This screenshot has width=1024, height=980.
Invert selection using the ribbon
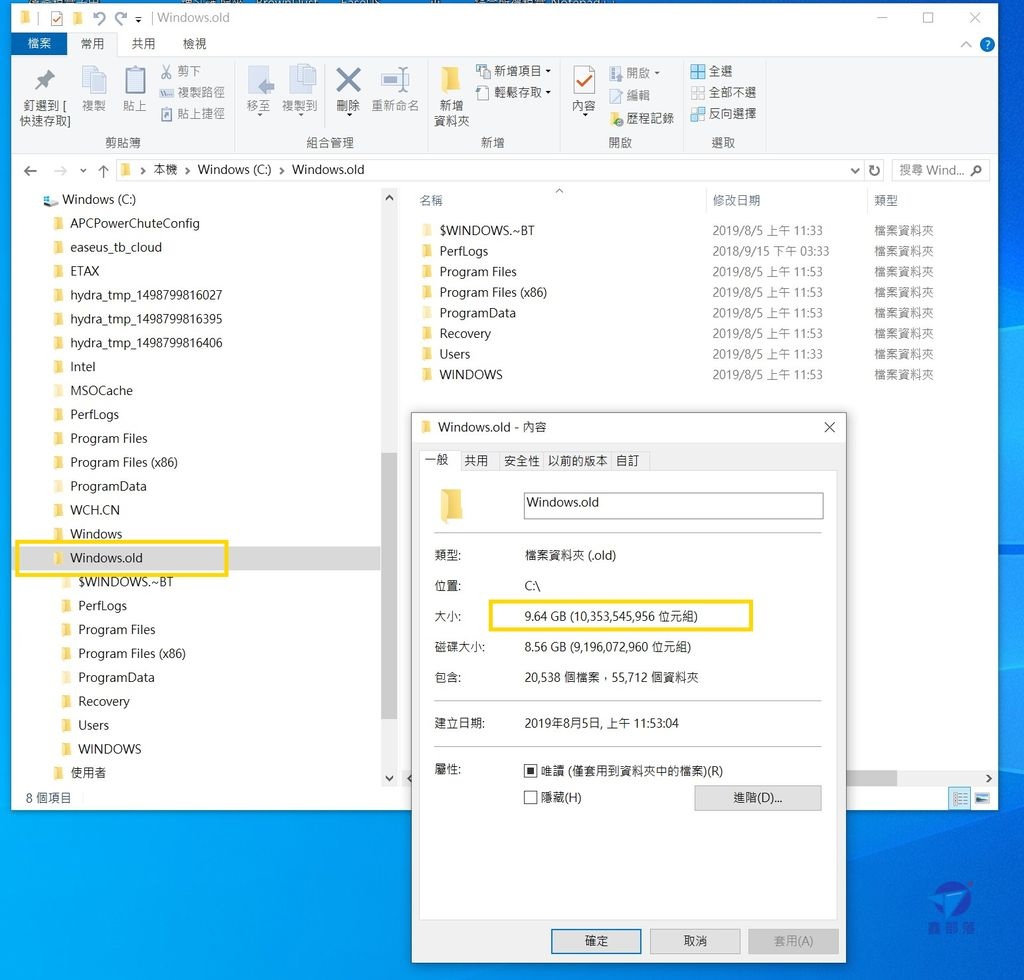pos(724,114)
